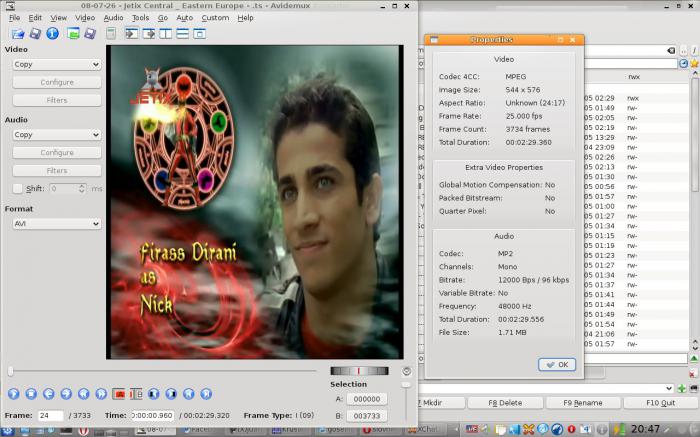The width and height of the screenshot is (700, 437).
Task: Go to next frame arrow button
Action: coord(66,394)
